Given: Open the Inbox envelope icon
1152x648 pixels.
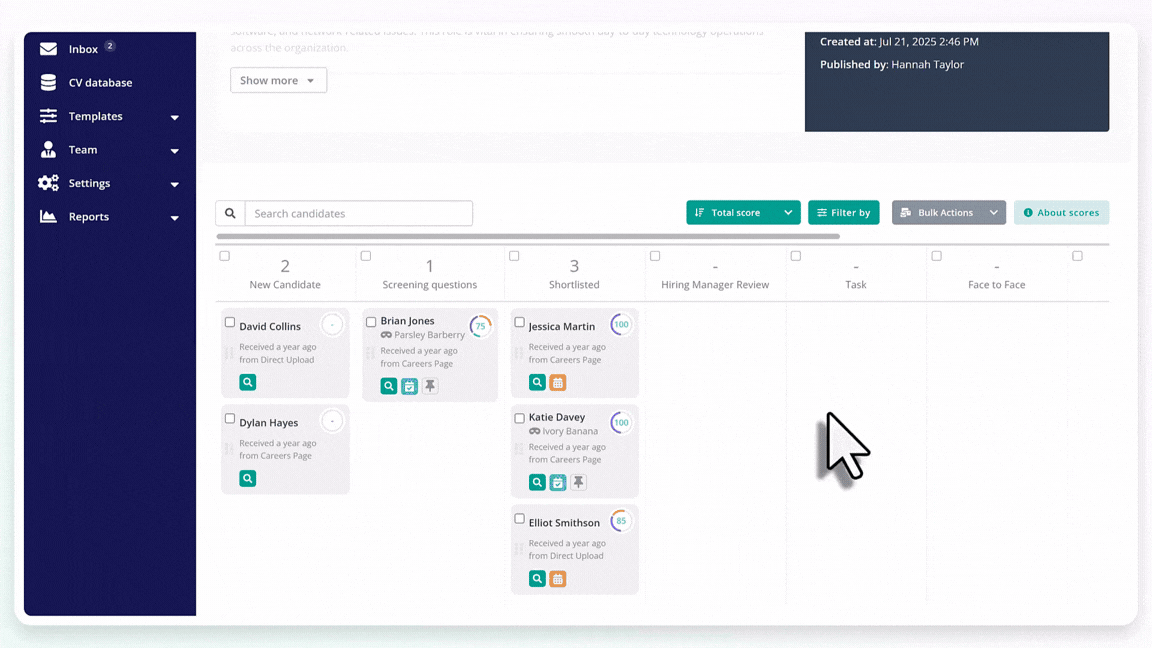Looking at the screenshot, I should [x=48, y=48].
